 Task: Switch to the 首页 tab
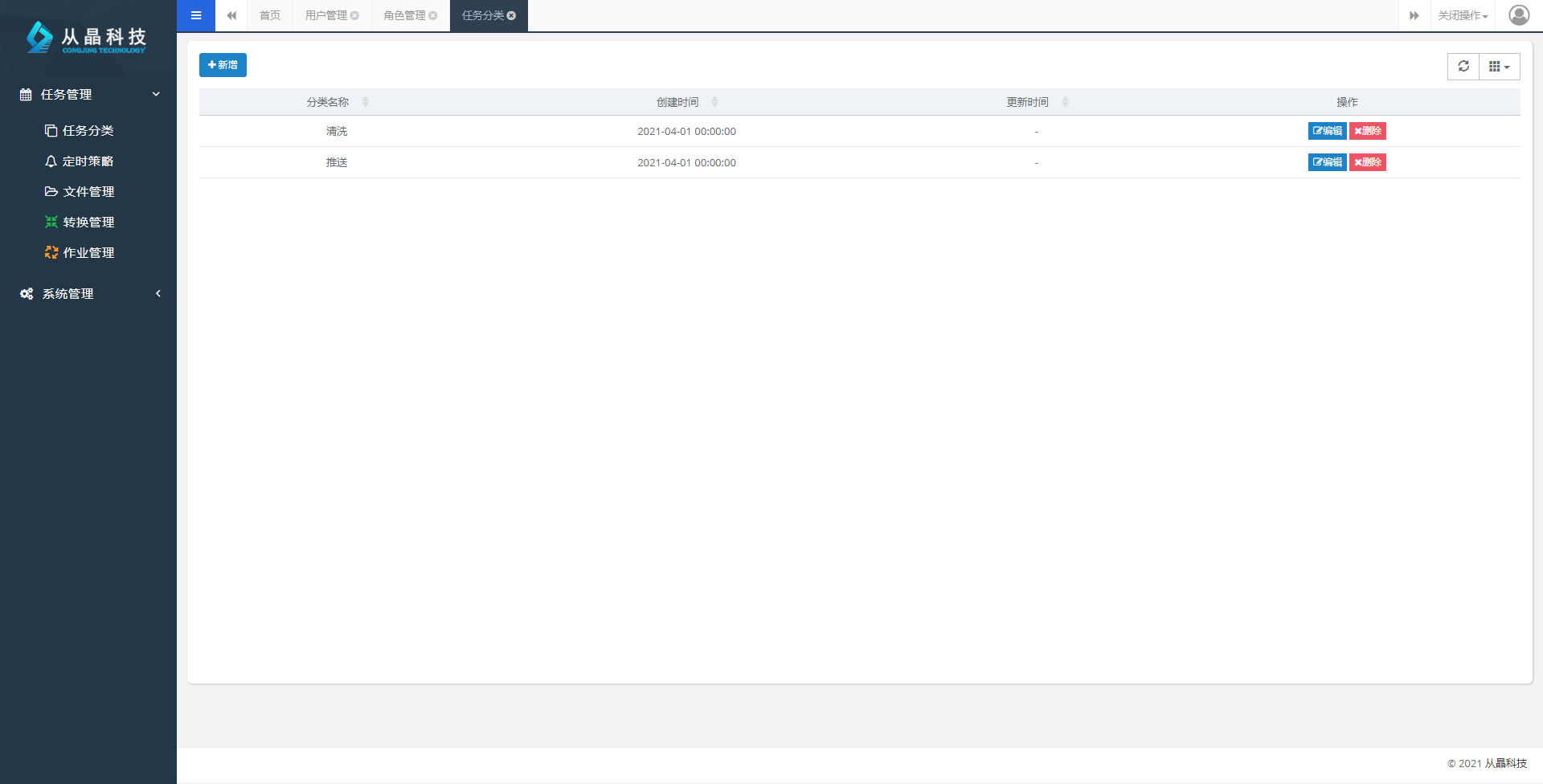pyautogui.click(x=270, y=16)
